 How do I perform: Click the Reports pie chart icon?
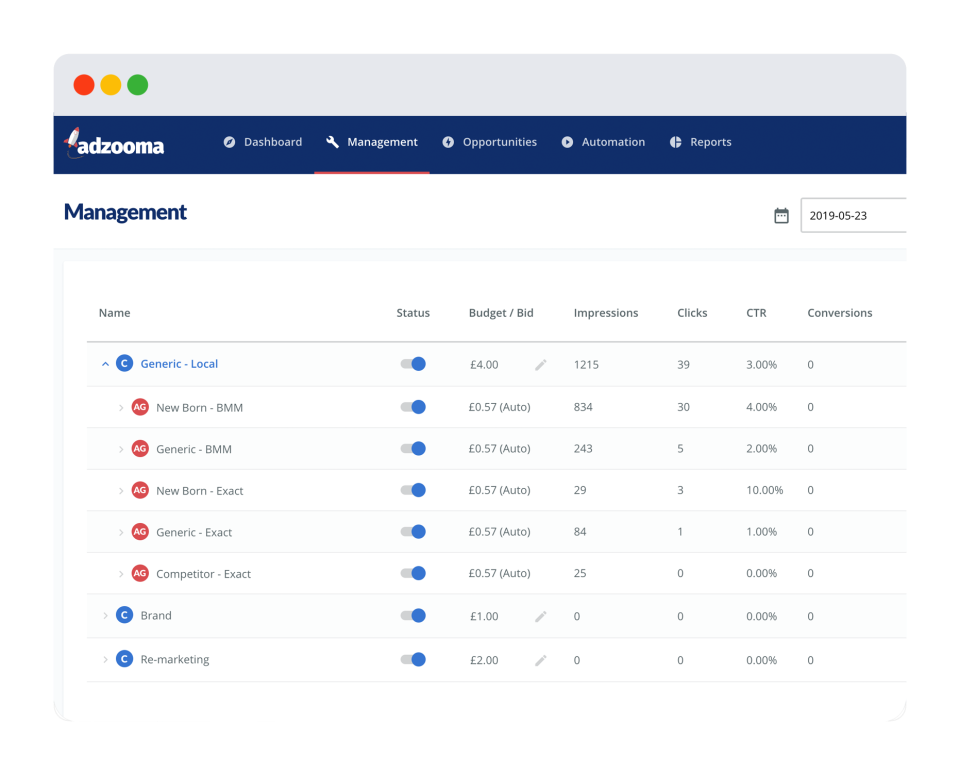[675, 142]
